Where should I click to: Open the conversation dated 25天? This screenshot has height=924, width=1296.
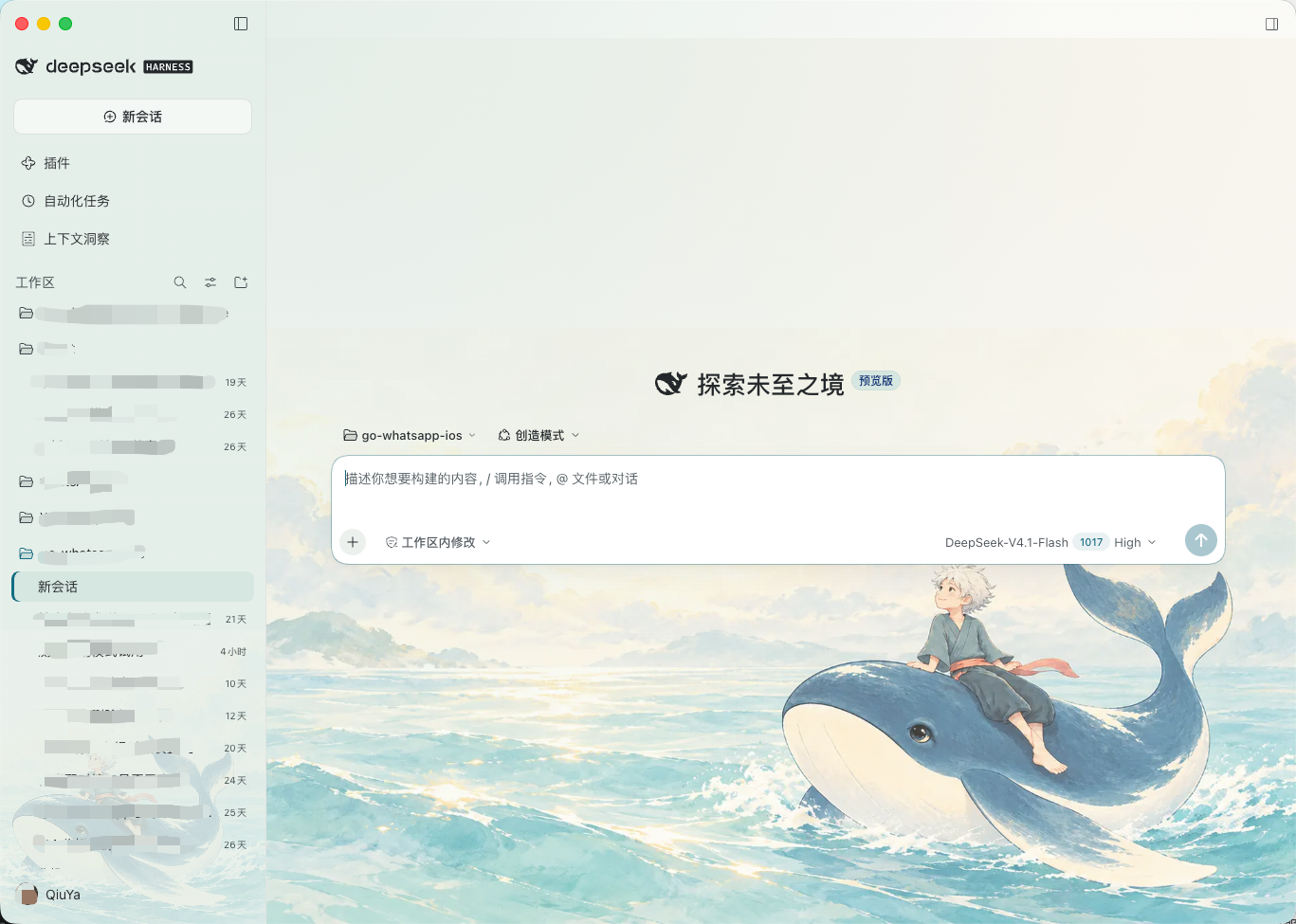pos(133,812)
